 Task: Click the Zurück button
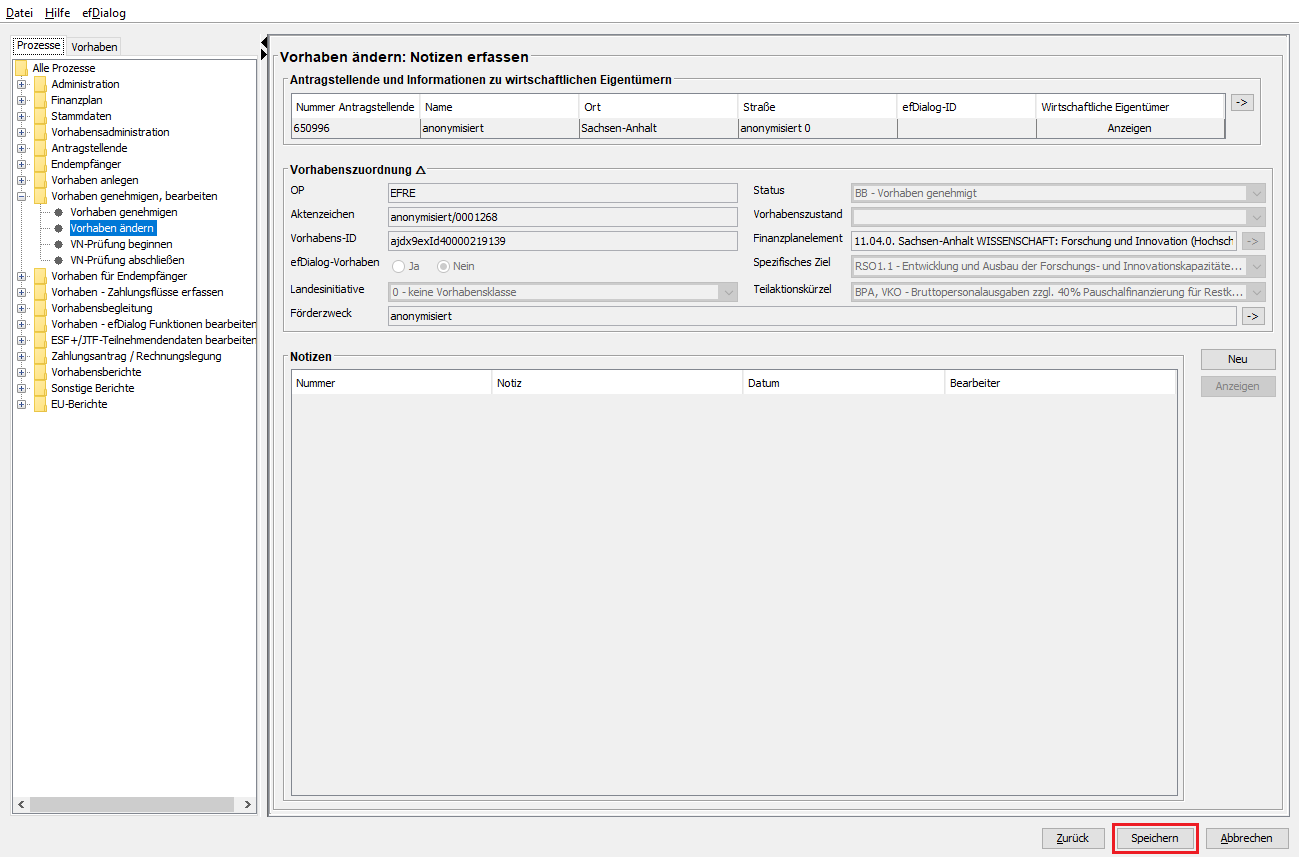point(1072,838)
